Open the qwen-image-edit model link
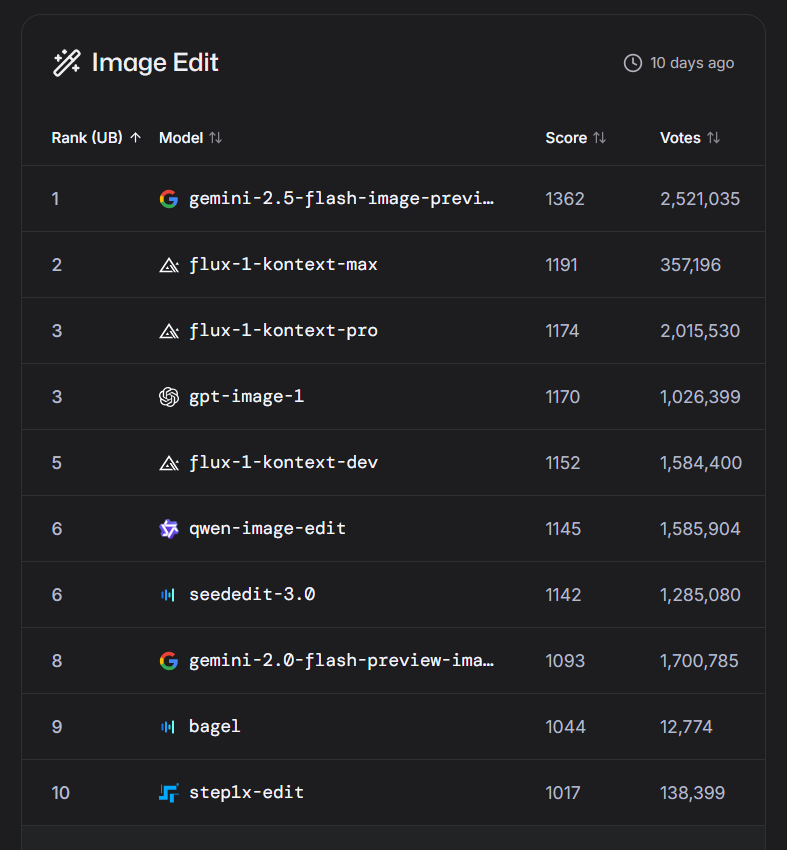The width and height of the screenshot is (787, 850). 267,529
